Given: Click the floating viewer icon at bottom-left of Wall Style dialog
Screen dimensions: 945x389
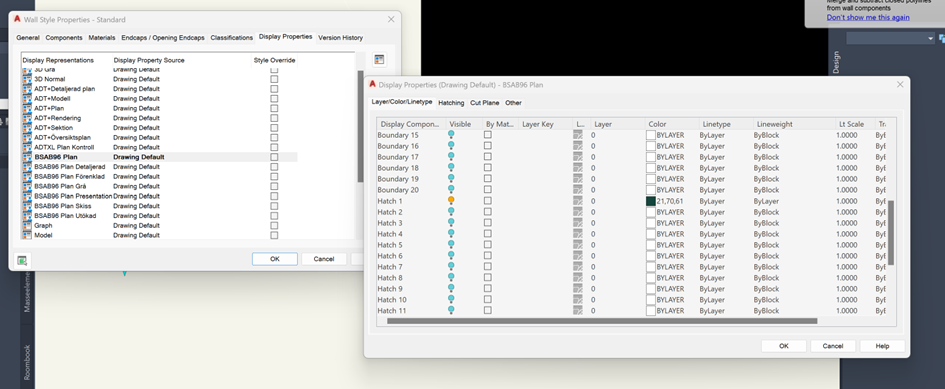Looking at the screenshot, I should click(22, 261).
